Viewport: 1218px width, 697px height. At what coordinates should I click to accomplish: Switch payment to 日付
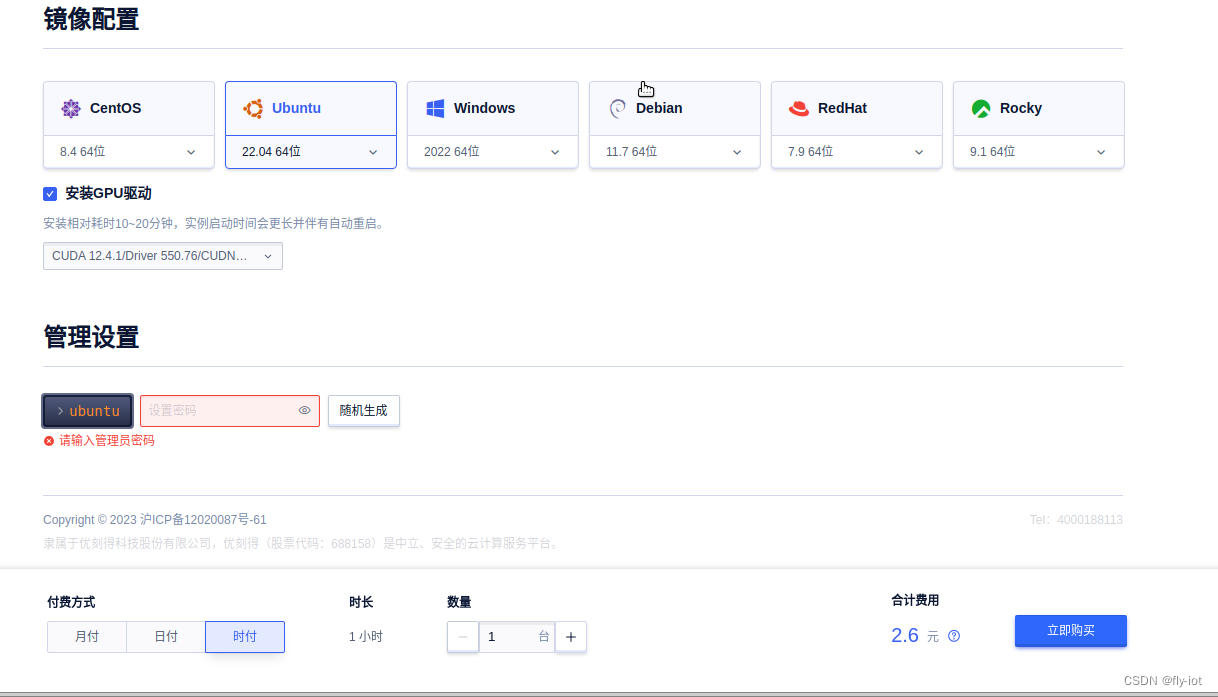(x=165, y=636)
